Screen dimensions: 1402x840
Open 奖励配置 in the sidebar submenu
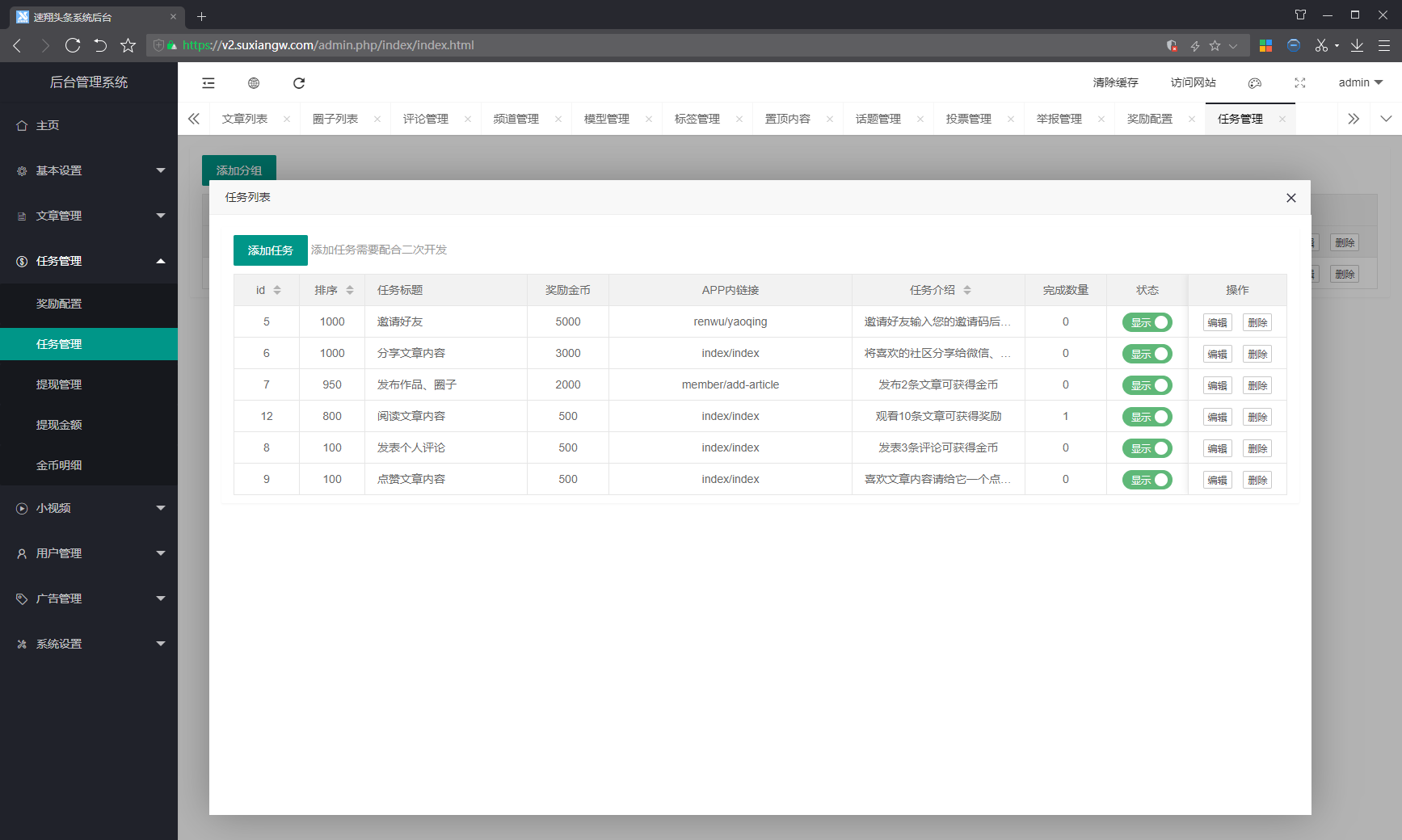(89, 304)
